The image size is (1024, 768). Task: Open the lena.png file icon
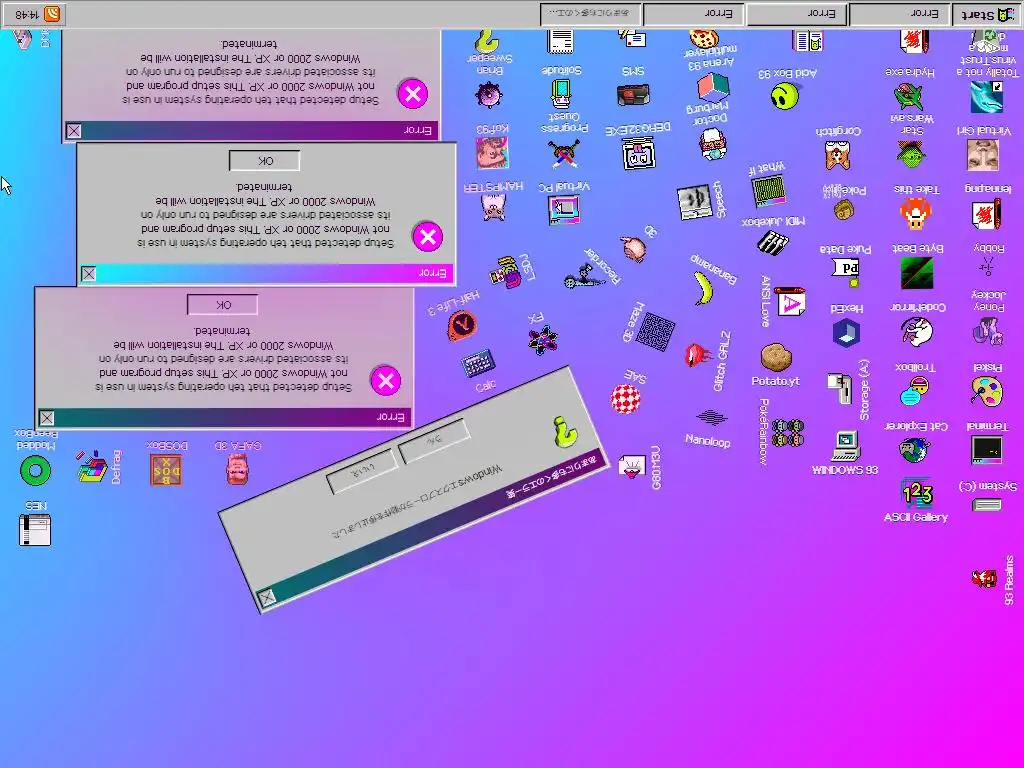click(985, 216)
